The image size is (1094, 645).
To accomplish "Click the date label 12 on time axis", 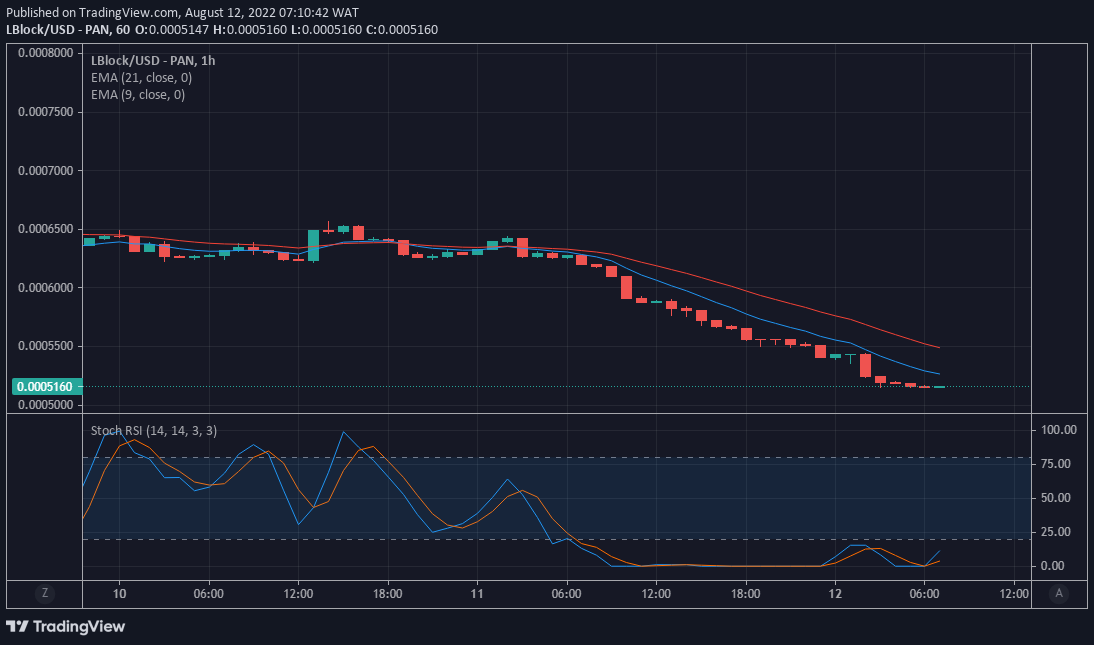I will pos(835,593).
